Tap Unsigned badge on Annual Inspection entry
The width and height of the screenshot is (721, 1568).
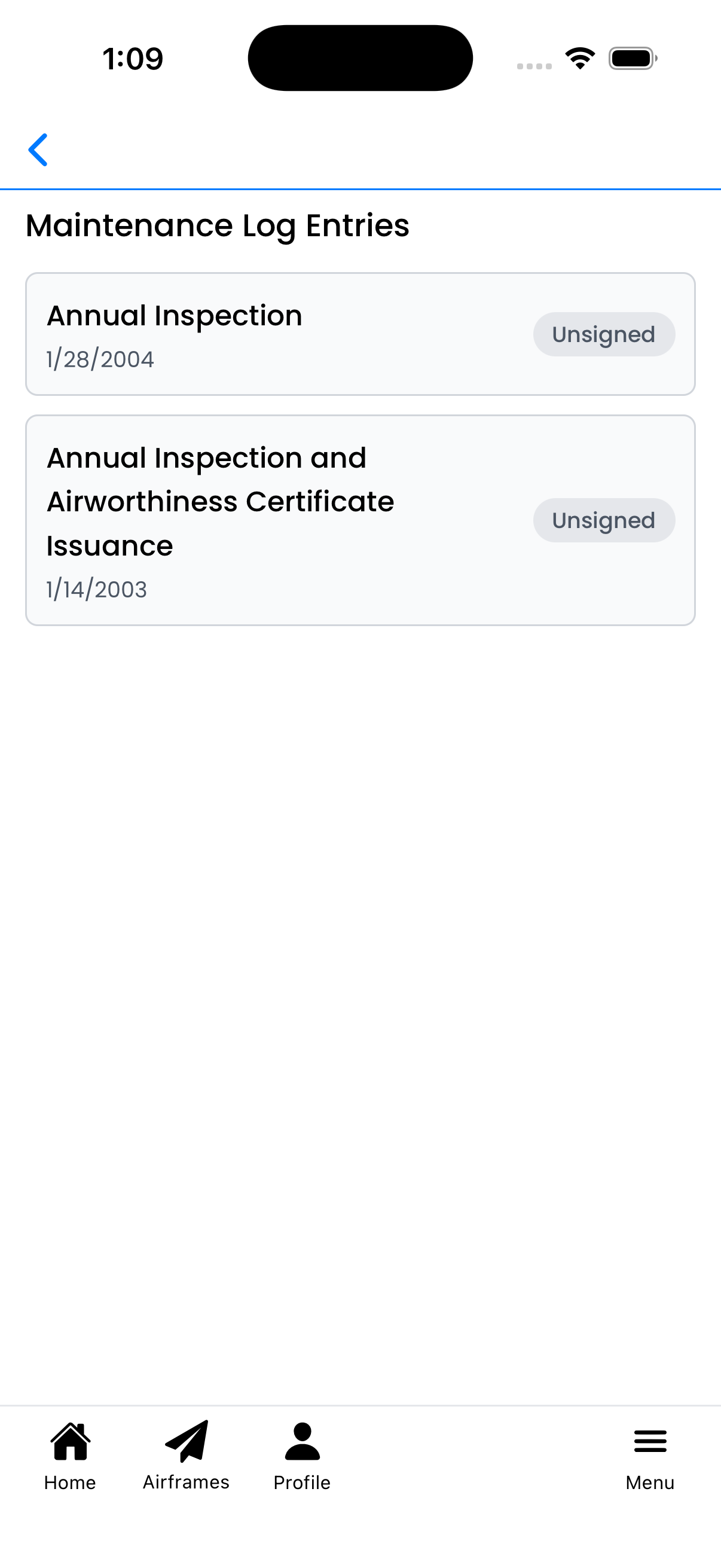click(604, 335)
